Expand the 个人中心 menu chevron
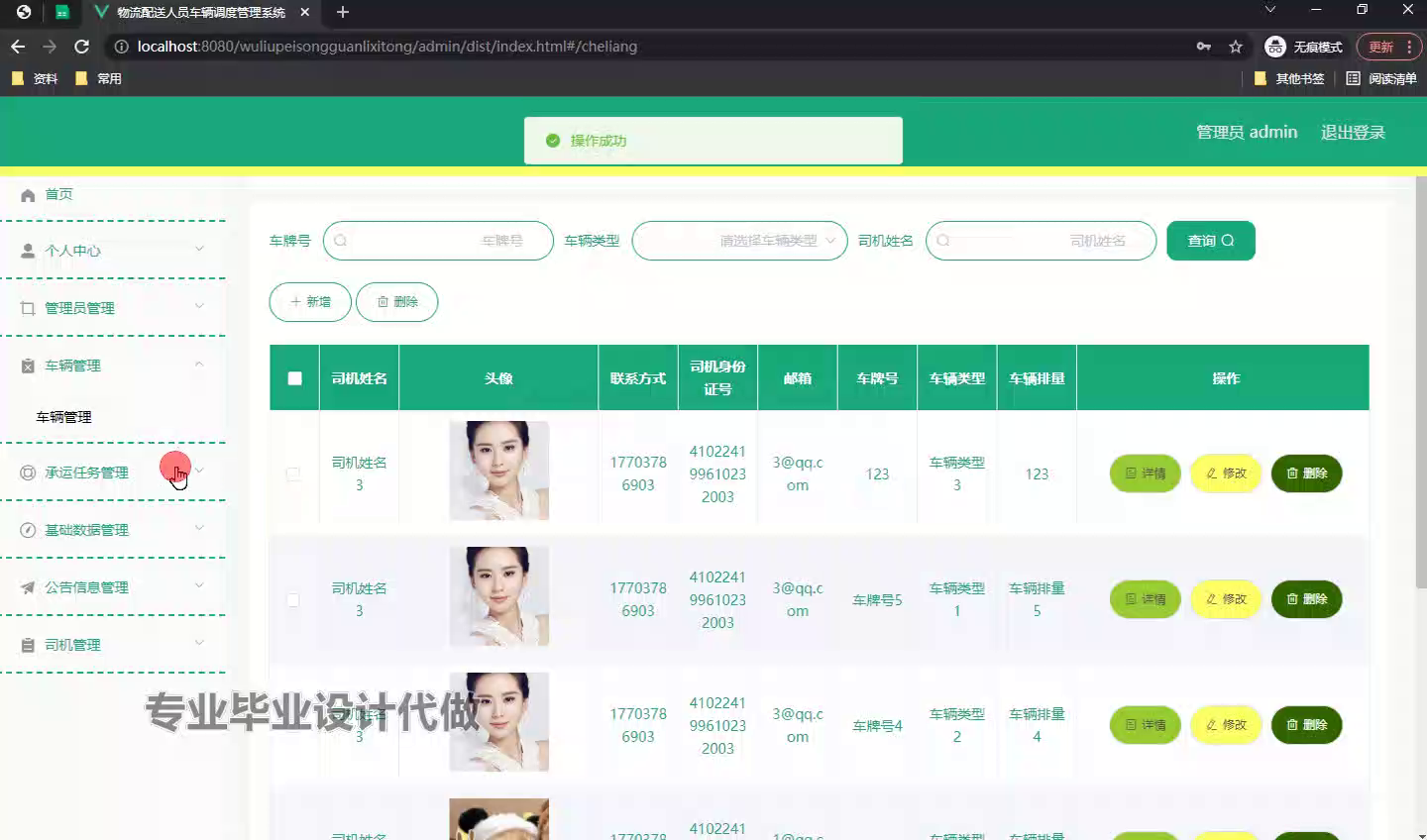The width and height of the screenshot is (1427, 840). 199,250
